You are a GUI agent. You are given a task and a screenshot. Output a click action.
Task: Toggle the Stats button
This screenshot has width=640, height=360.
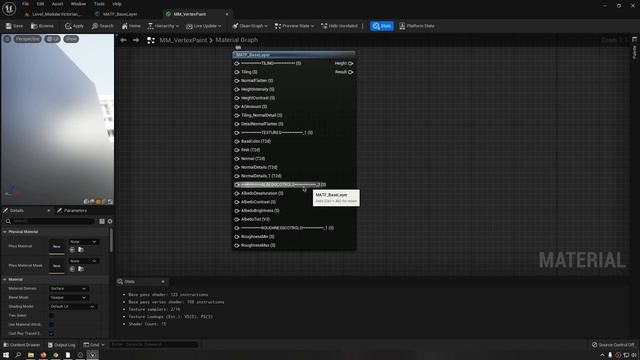click(382, 26)
